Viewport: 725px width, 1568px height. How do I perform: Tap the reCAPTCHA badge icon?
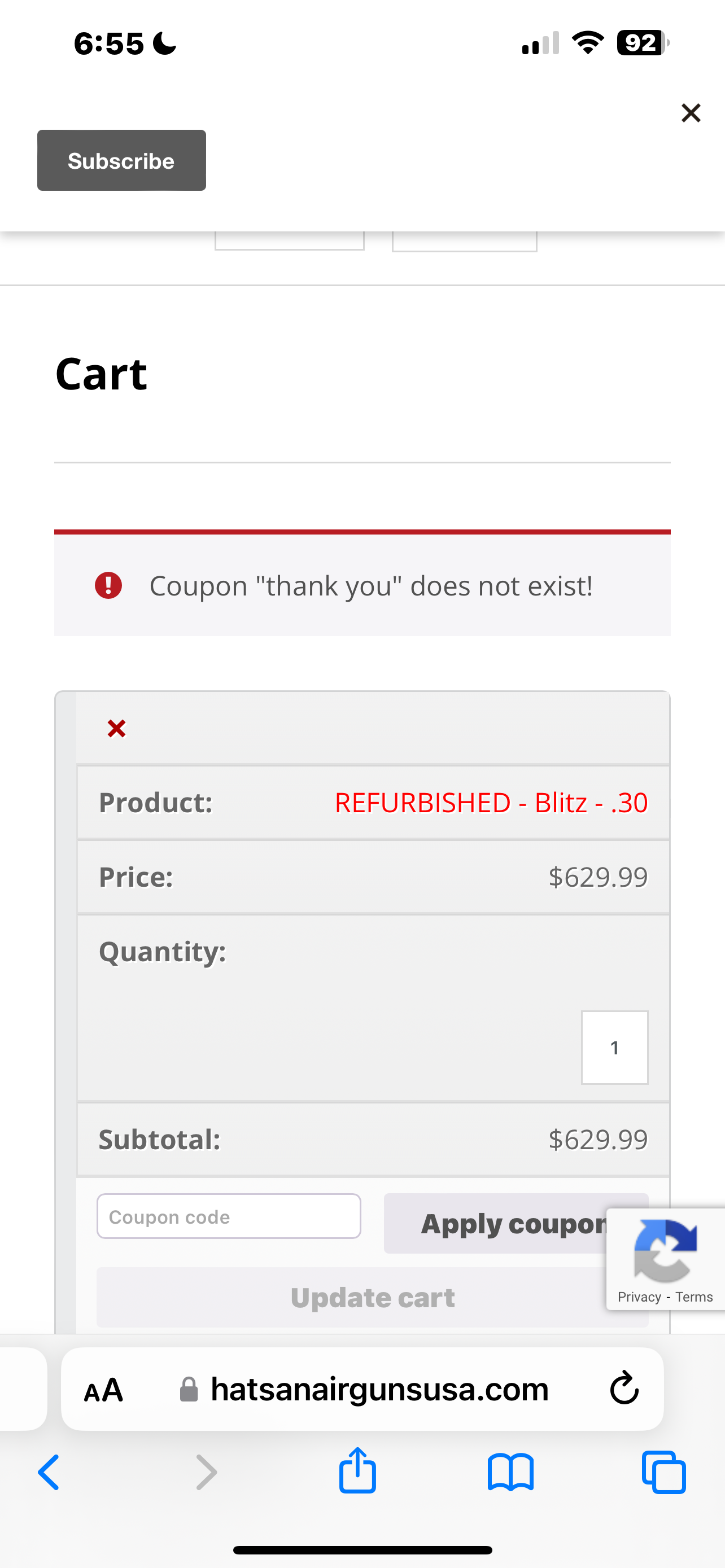(x=665, y=1250)
